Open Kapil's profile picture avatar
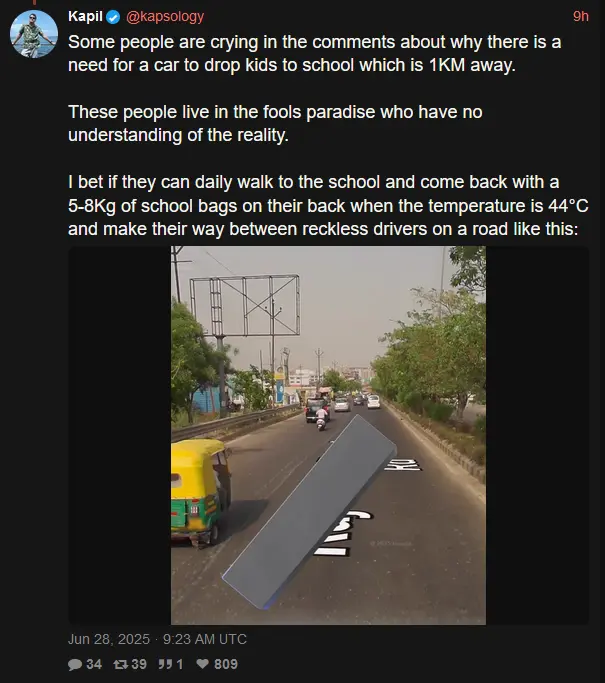This screenshot has width=605, height=683. (x=34, y=34)
